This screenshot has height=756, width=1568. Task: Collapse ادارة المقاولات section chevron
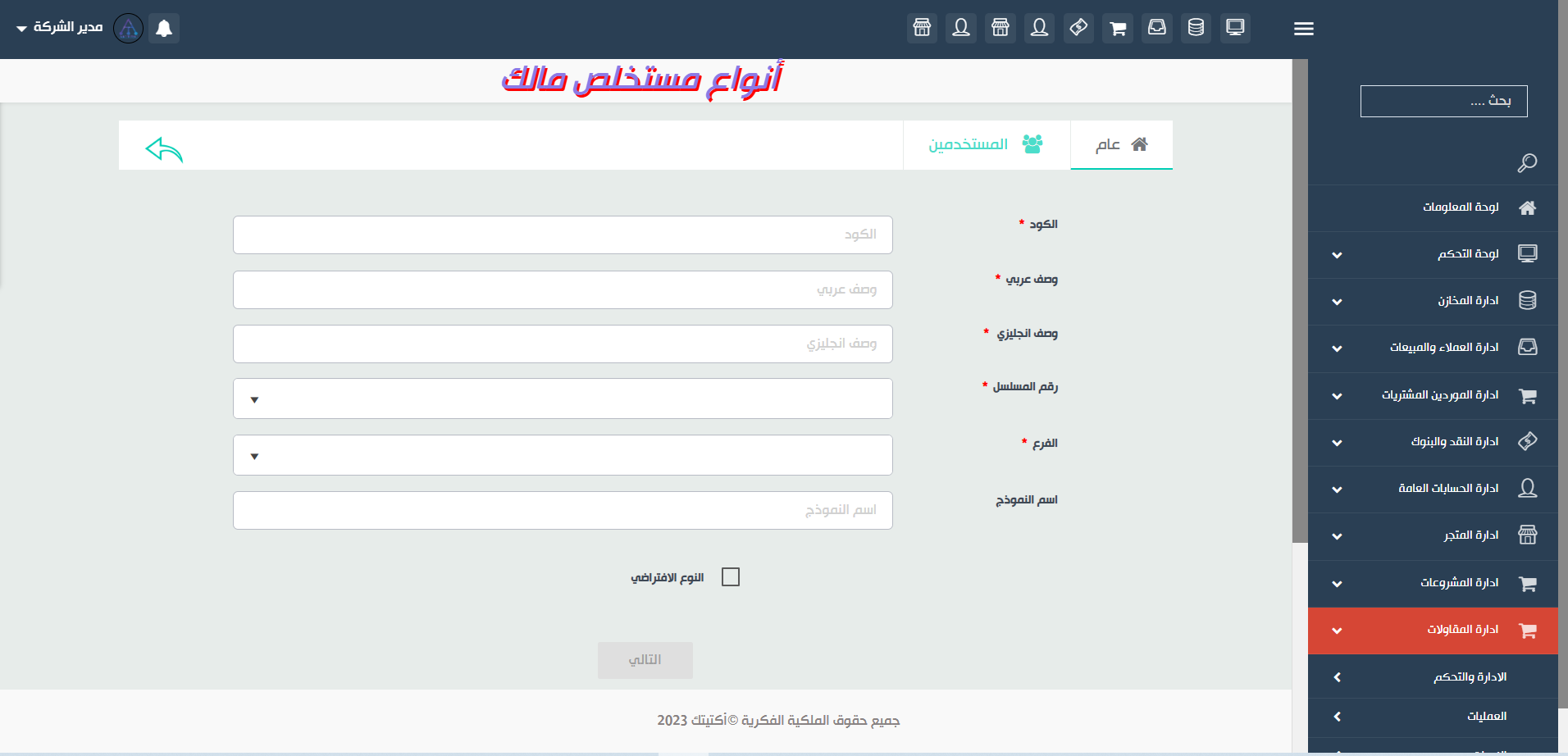click(1337, 631)
